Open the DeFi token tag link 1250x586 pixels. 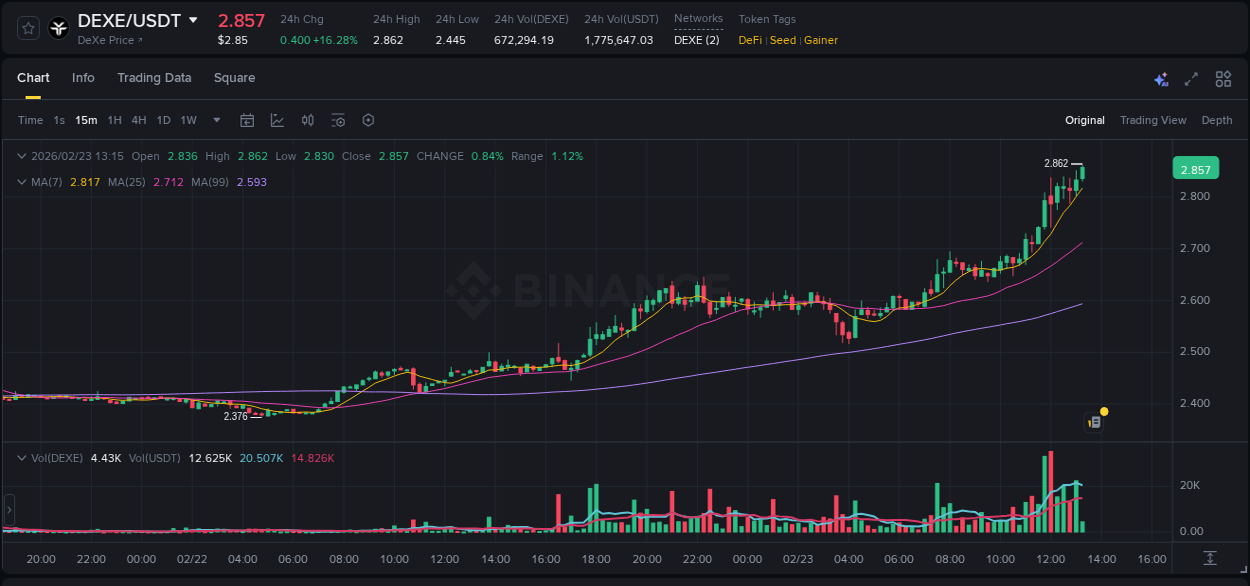tap(749, 40)
